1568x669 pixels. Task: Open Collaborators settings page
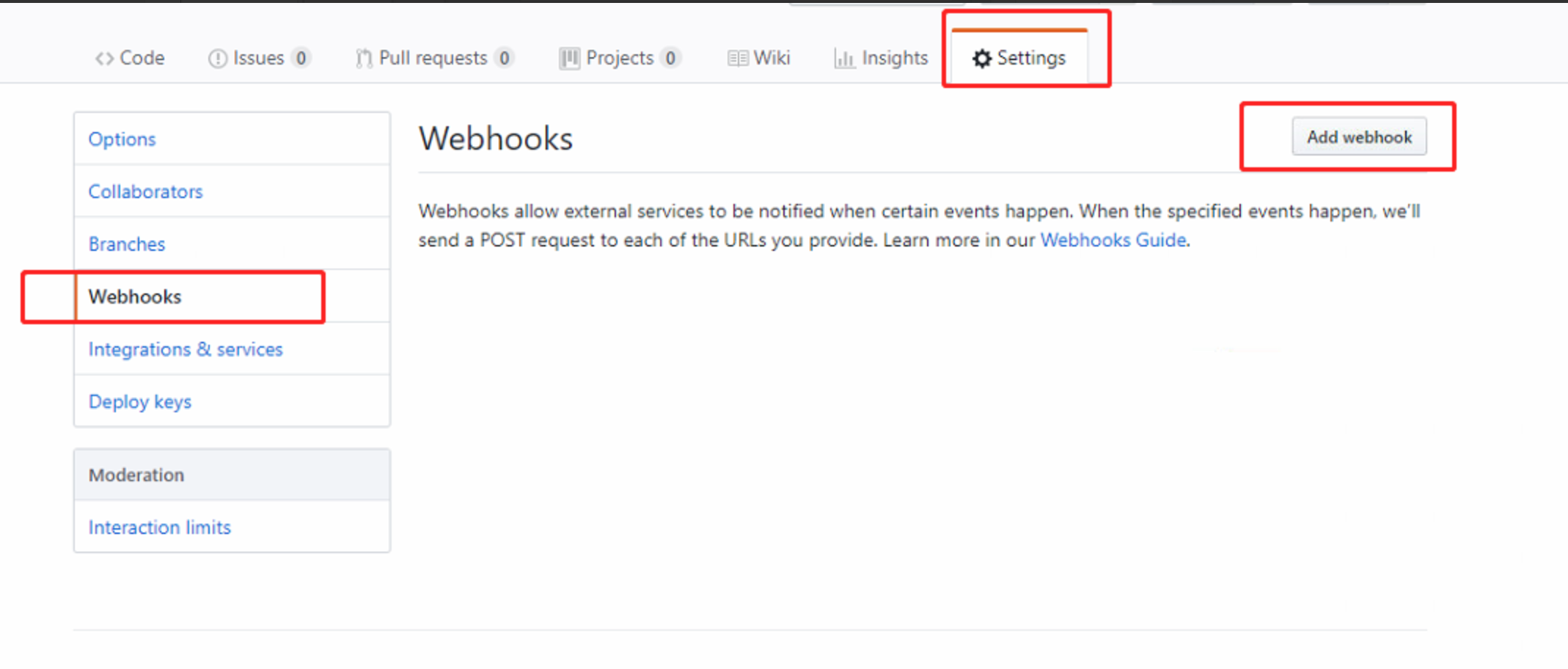[x=145, y=192]
